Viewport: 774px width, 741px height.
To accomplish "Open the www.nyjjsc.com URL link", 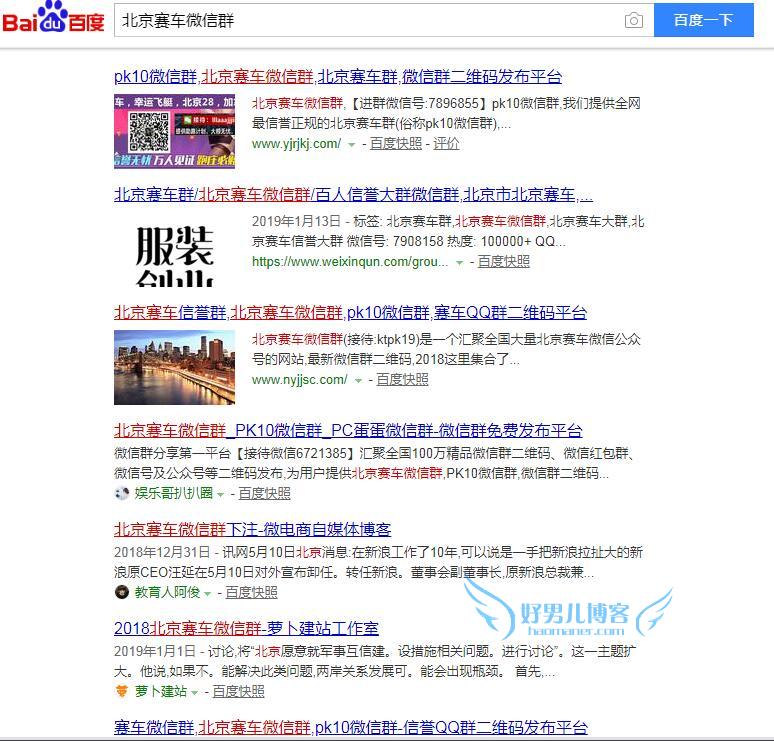I will [x=299, y=380].
